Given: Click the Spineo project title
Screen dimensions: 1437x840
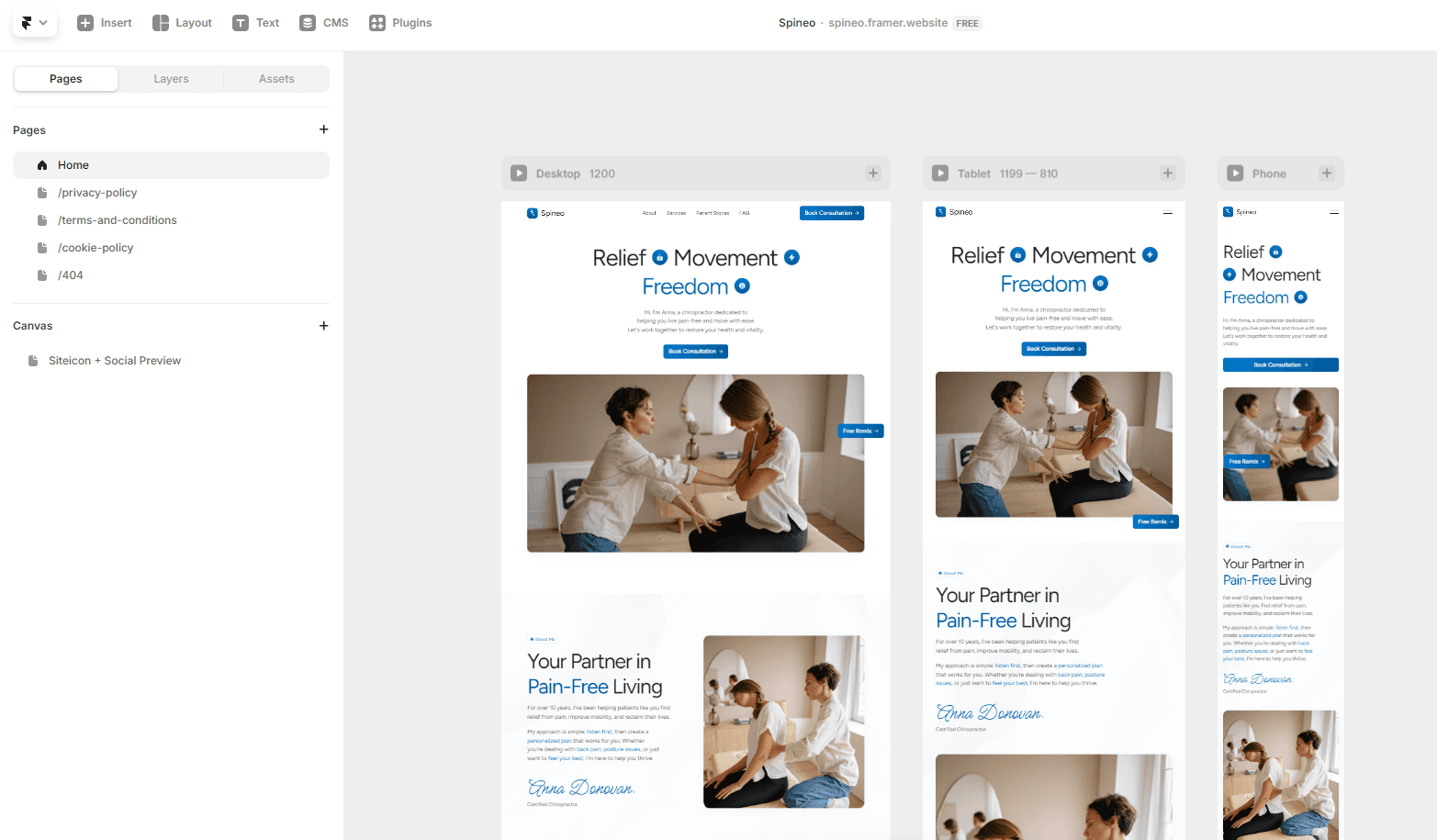Looking at the screenshot, I should (x=797, y=23).
